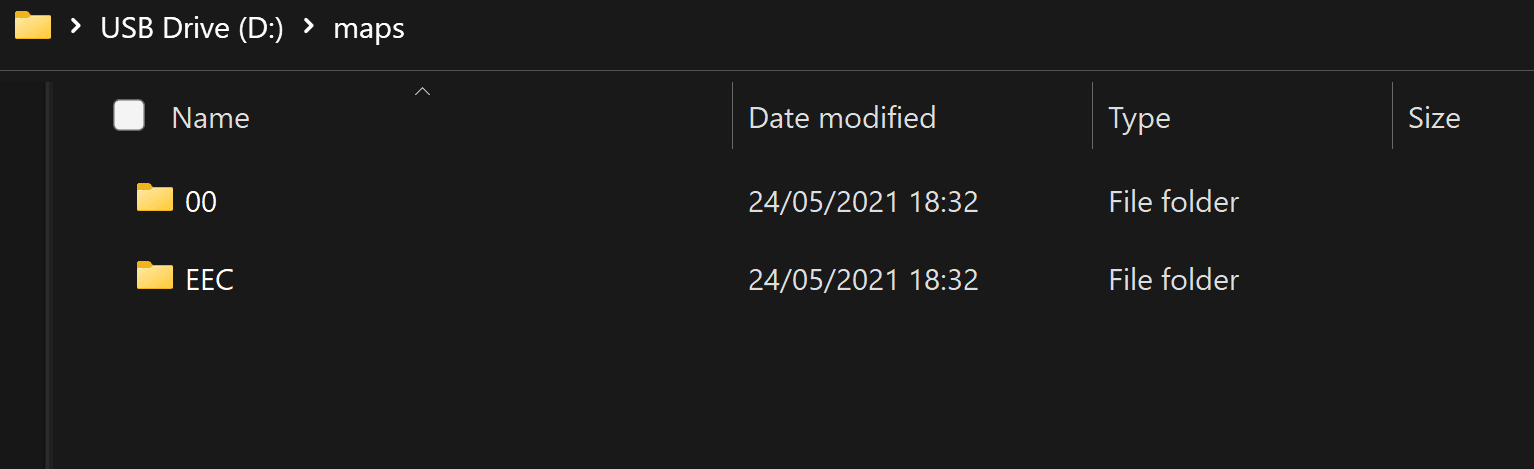1534x469 pixels.
Task: Select the folder named 00
Action: [201, 202]
